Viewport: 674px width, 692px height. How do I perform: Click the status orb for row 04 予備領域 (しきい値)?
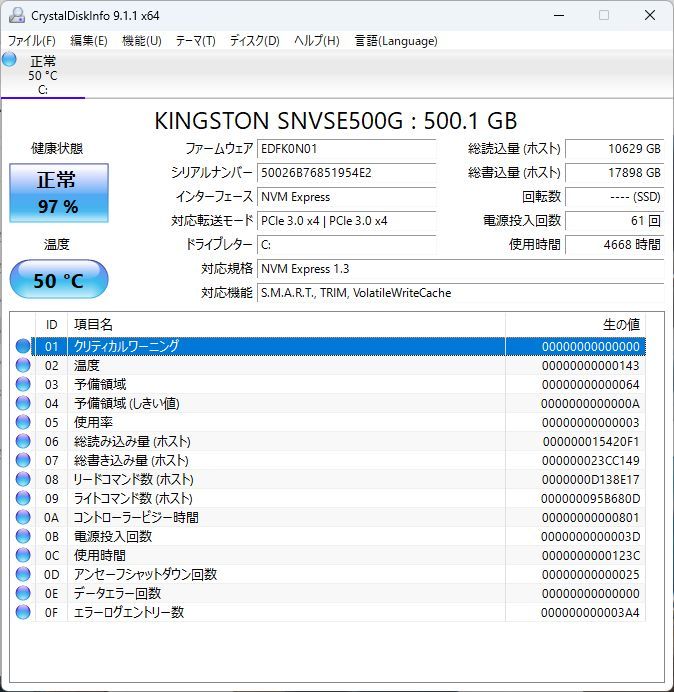[x=23, y=403]
